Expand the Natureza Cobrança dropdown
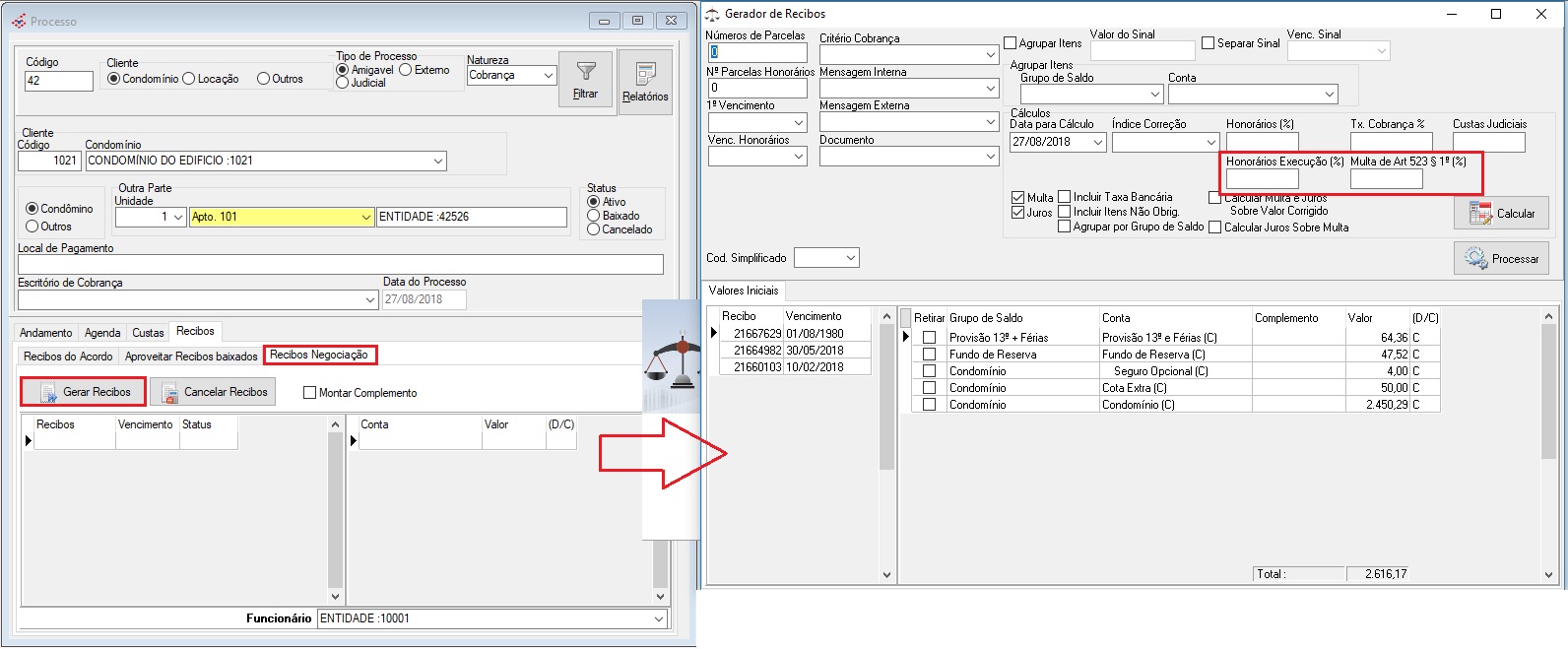The image size is (1568, 649). [x=548, y=76]
